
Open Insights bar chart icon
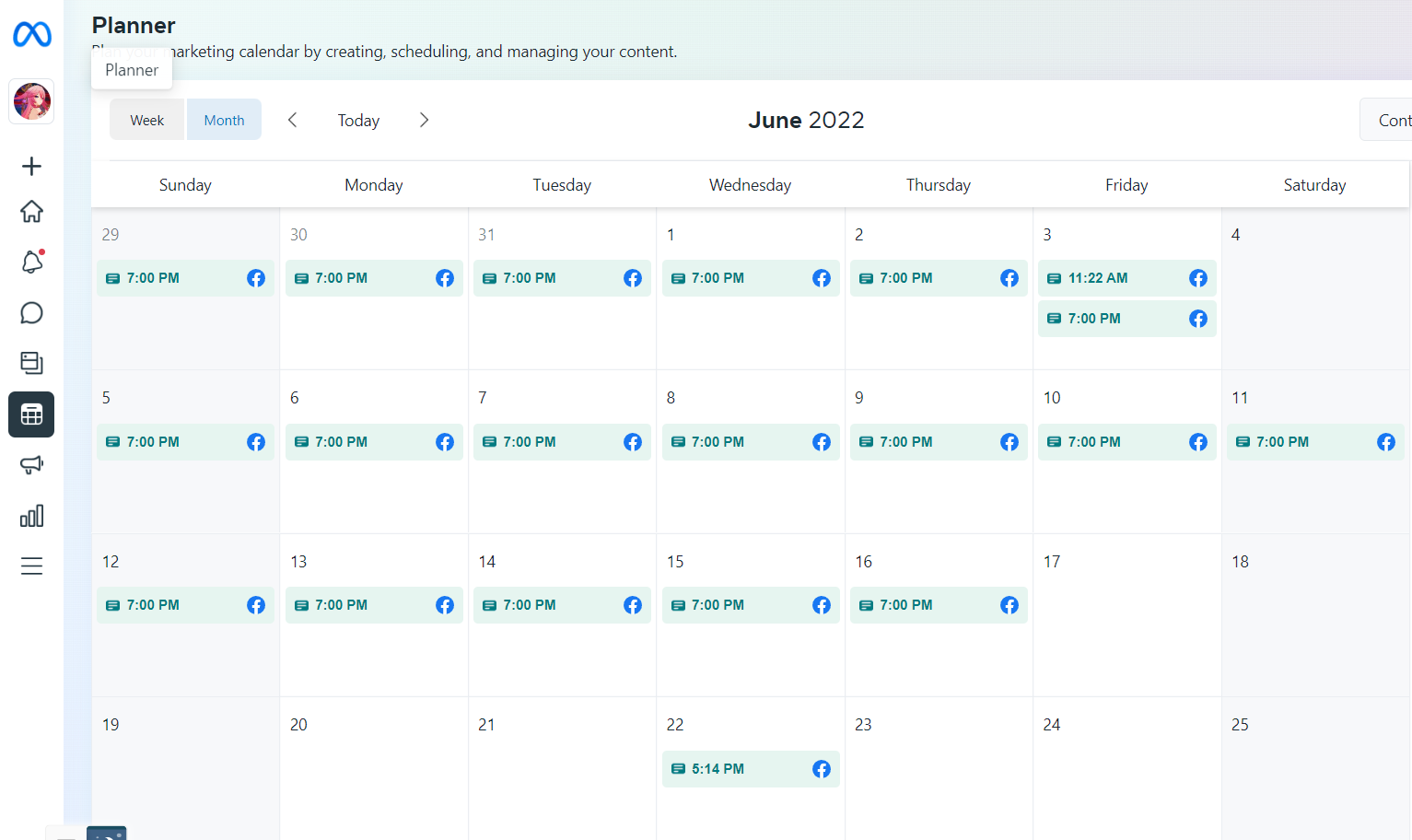[x=31, y=516]
